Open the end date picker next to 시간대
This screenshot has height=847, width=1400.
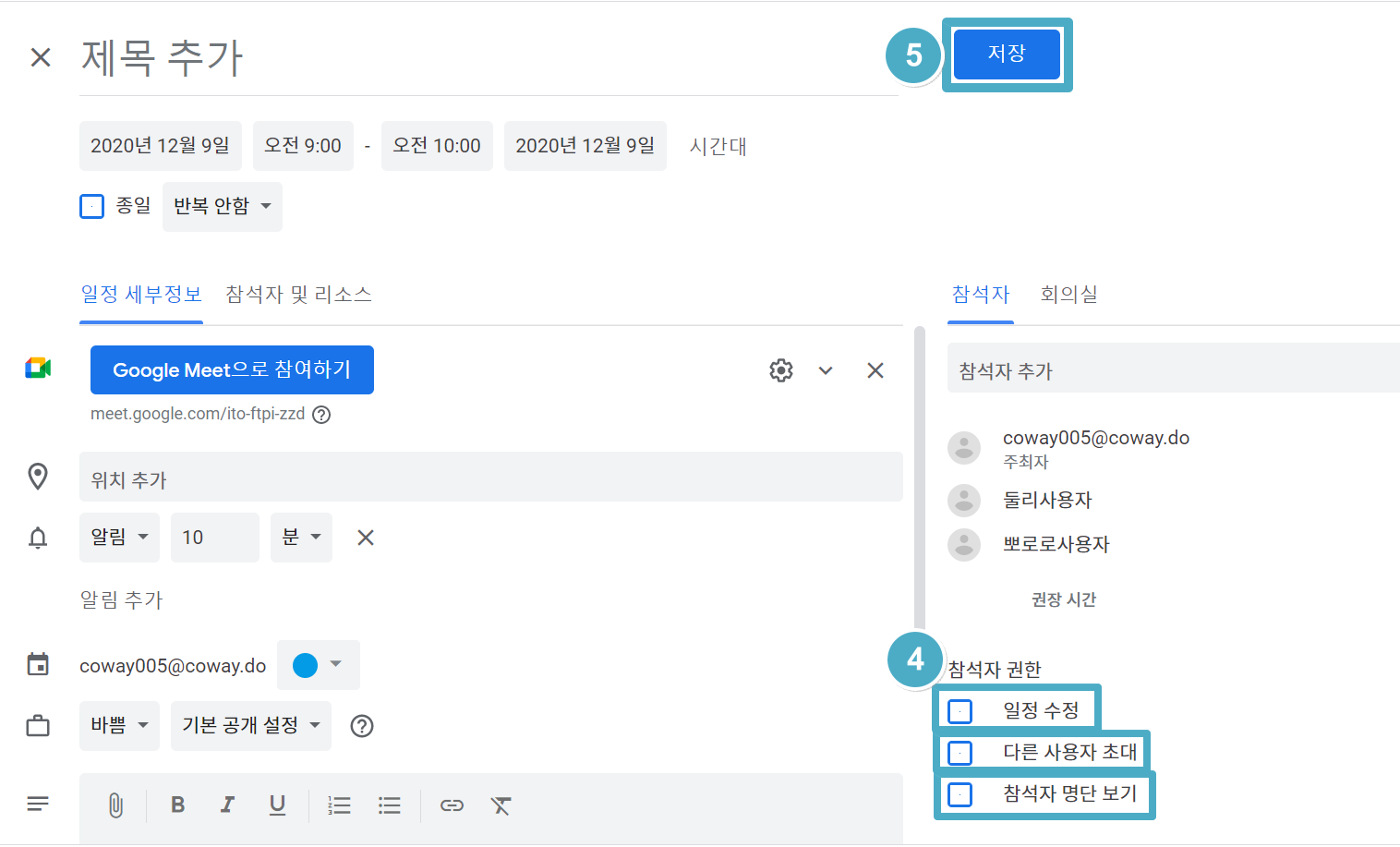[585, 146]
